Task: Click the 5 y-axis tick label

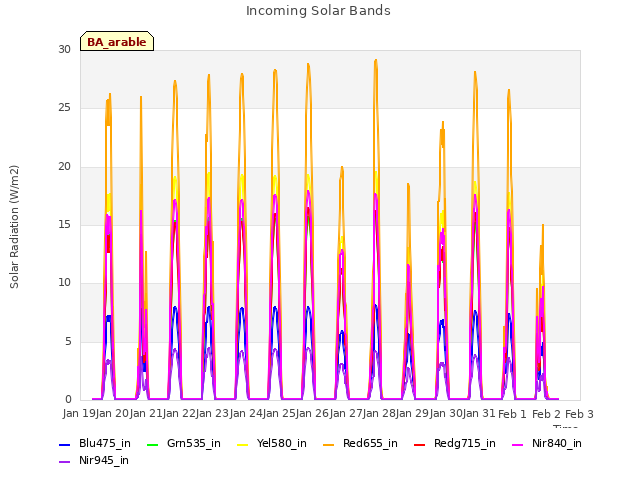Action: tap(68, 342)
